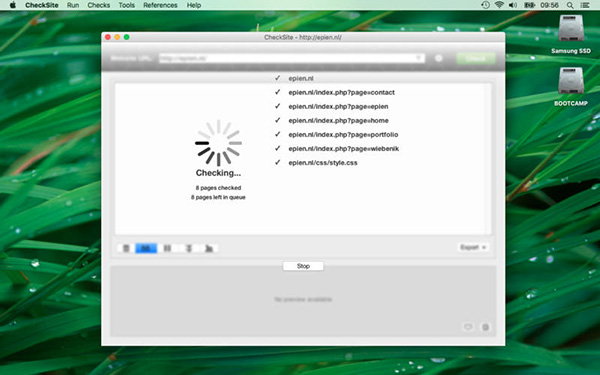Open the References menu
The width and height of the screenshot is (600, 375).
160,5
